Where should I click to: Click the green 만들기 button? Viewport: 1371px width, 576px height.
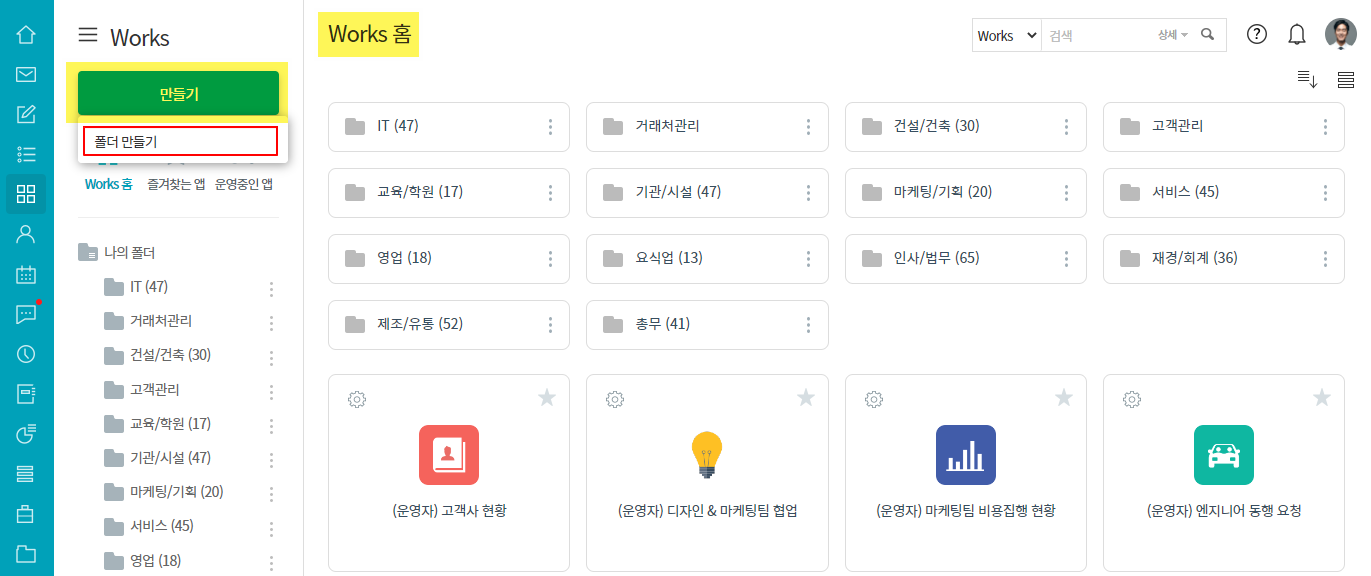(x=179, y=94)
